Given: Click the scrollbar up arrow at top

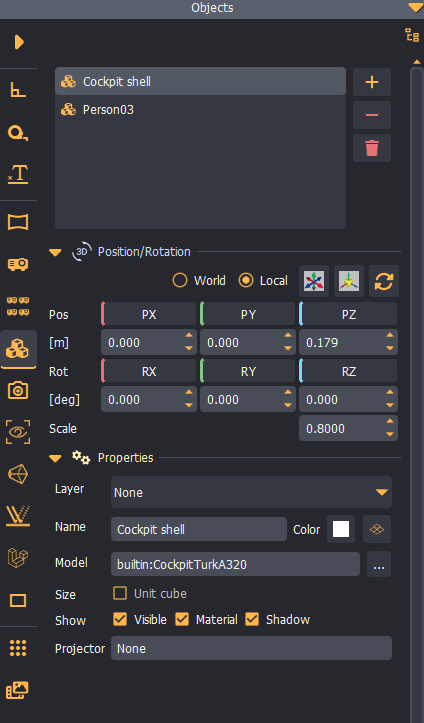Looking at the screenshot, I should coord(417,61).
